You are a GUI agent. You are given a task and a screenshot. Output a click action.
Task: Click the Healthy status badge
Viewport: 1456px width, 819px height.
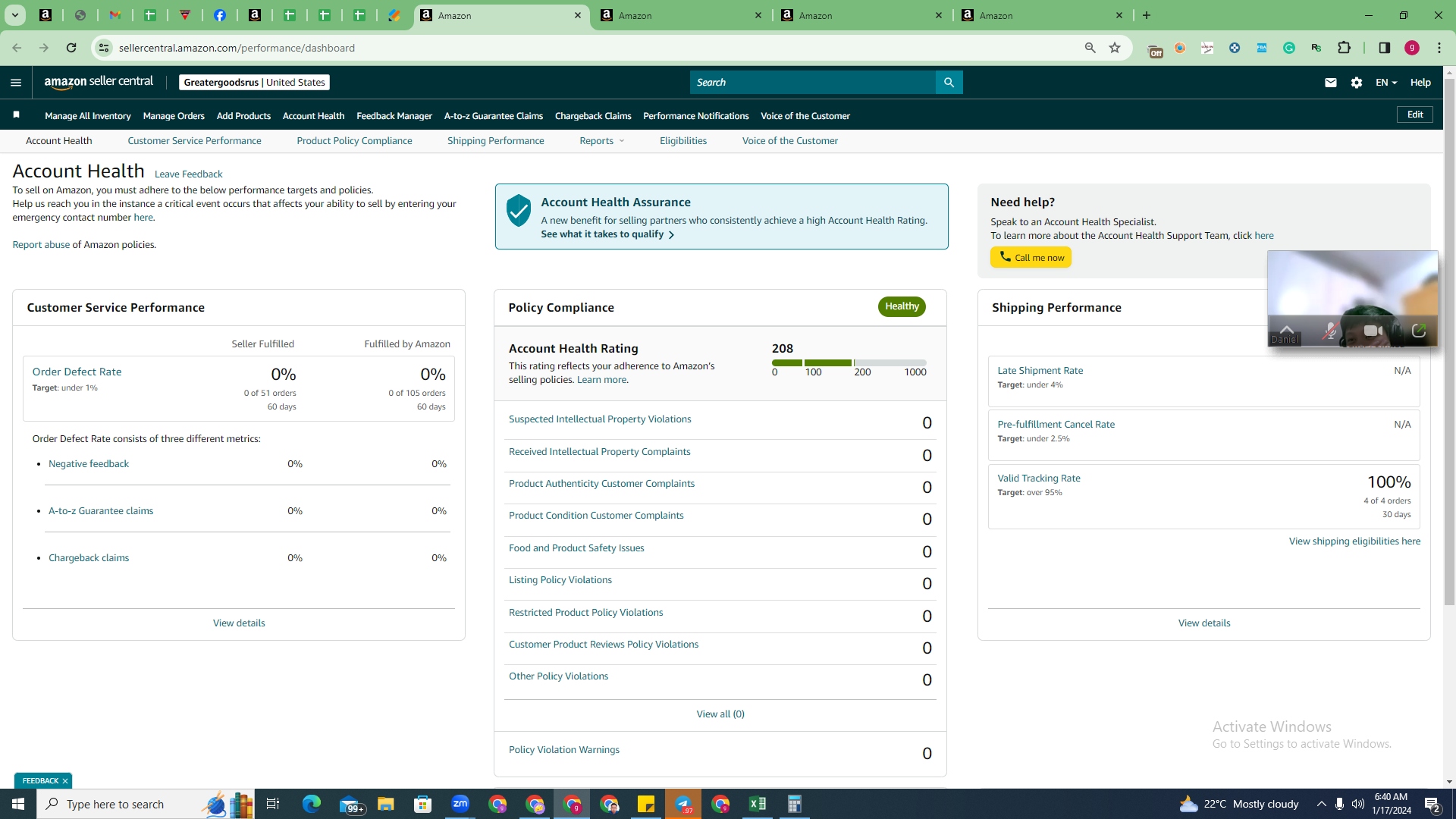tap(902, 306)
